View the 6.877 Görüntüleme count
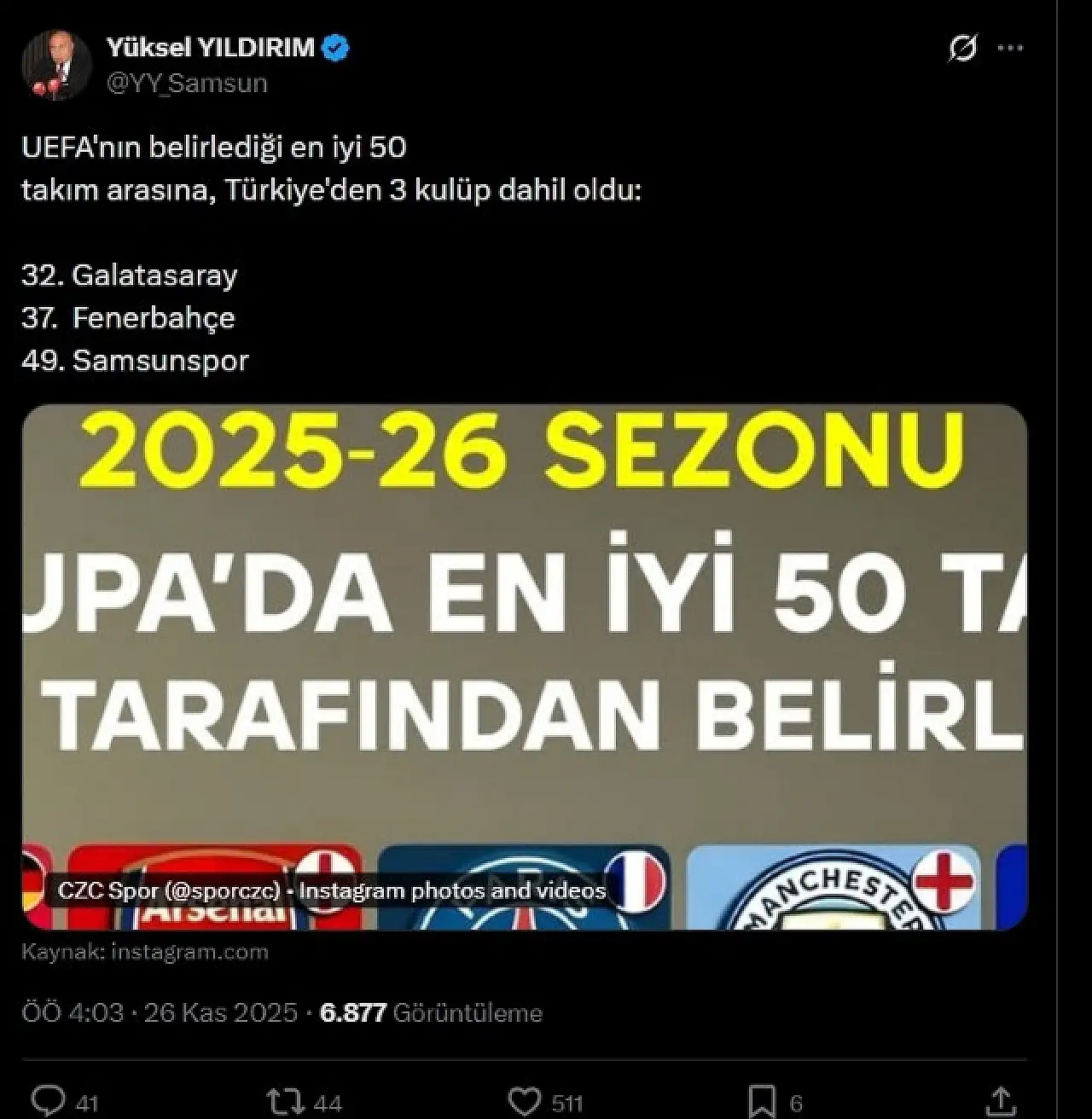The width and height of the screenshot is (1092, 1119). tap(431, 1012)
